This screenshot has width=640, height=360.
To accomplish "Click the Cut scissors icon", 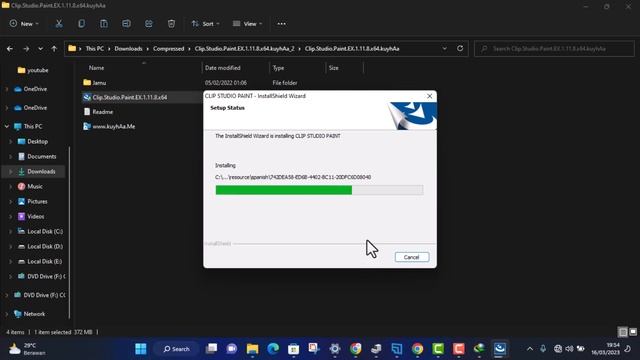I will coord(59,24).
